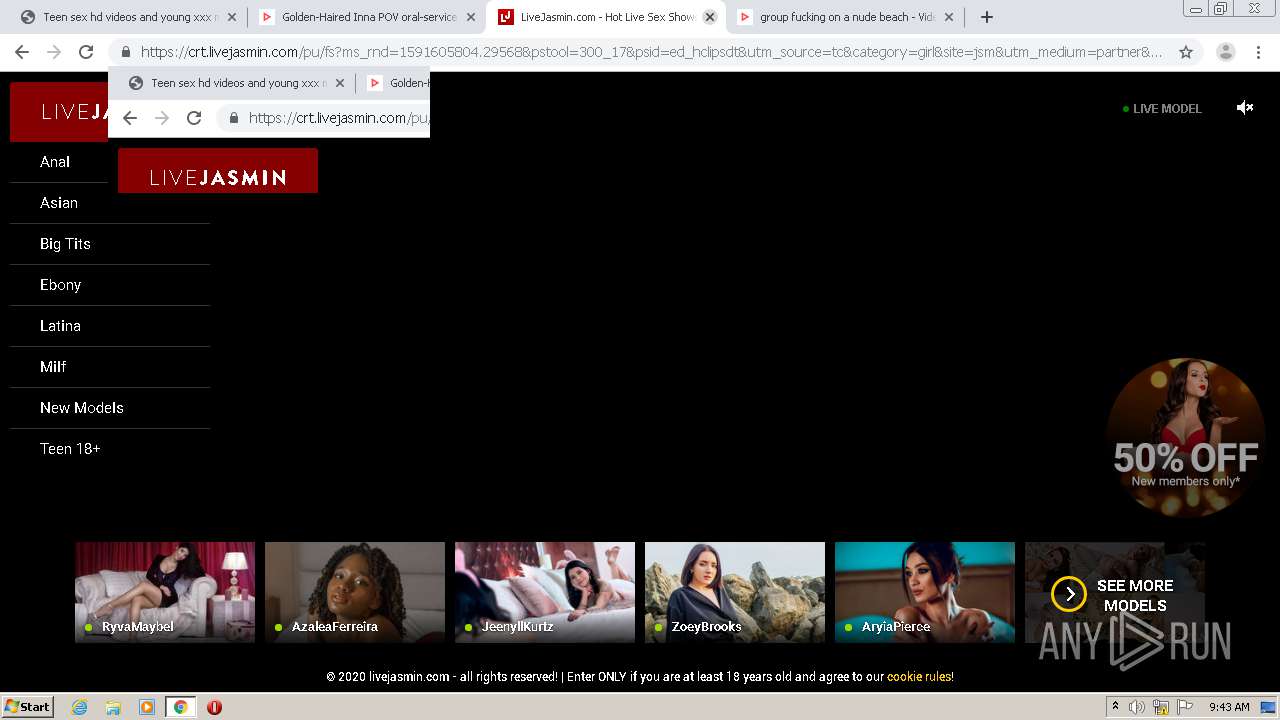Select the Milf category in sidebar

[53, 367]
